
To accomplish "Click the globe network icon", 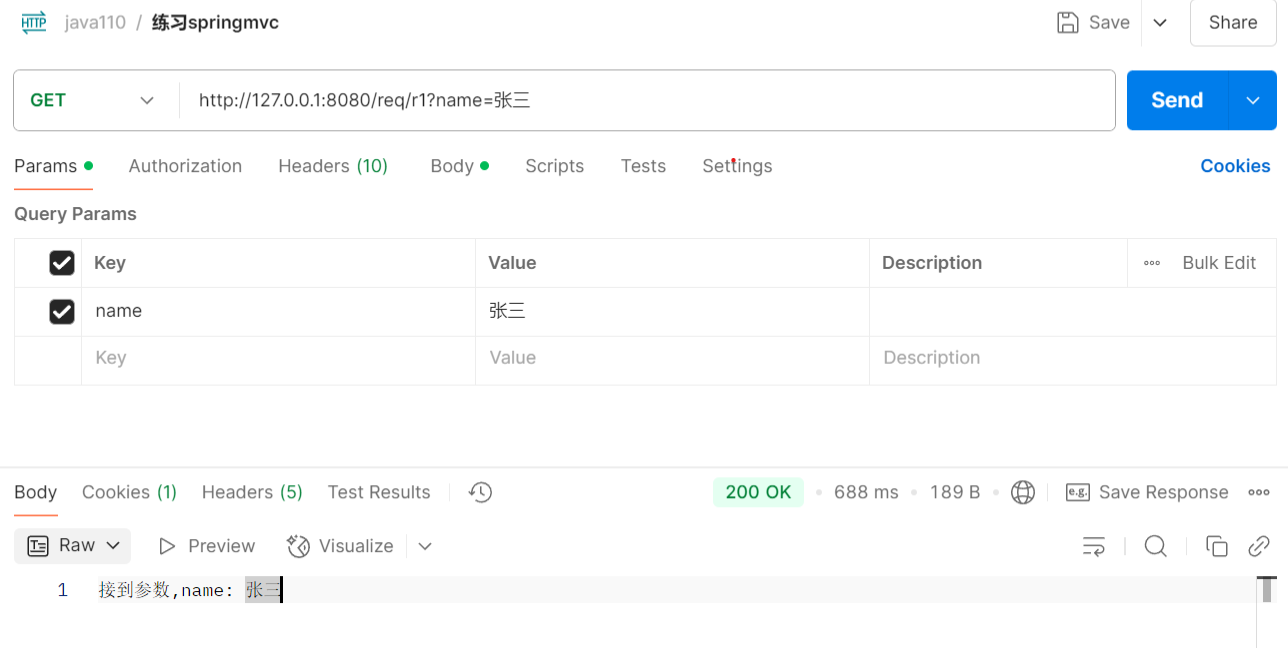I will click(1022, 492).
